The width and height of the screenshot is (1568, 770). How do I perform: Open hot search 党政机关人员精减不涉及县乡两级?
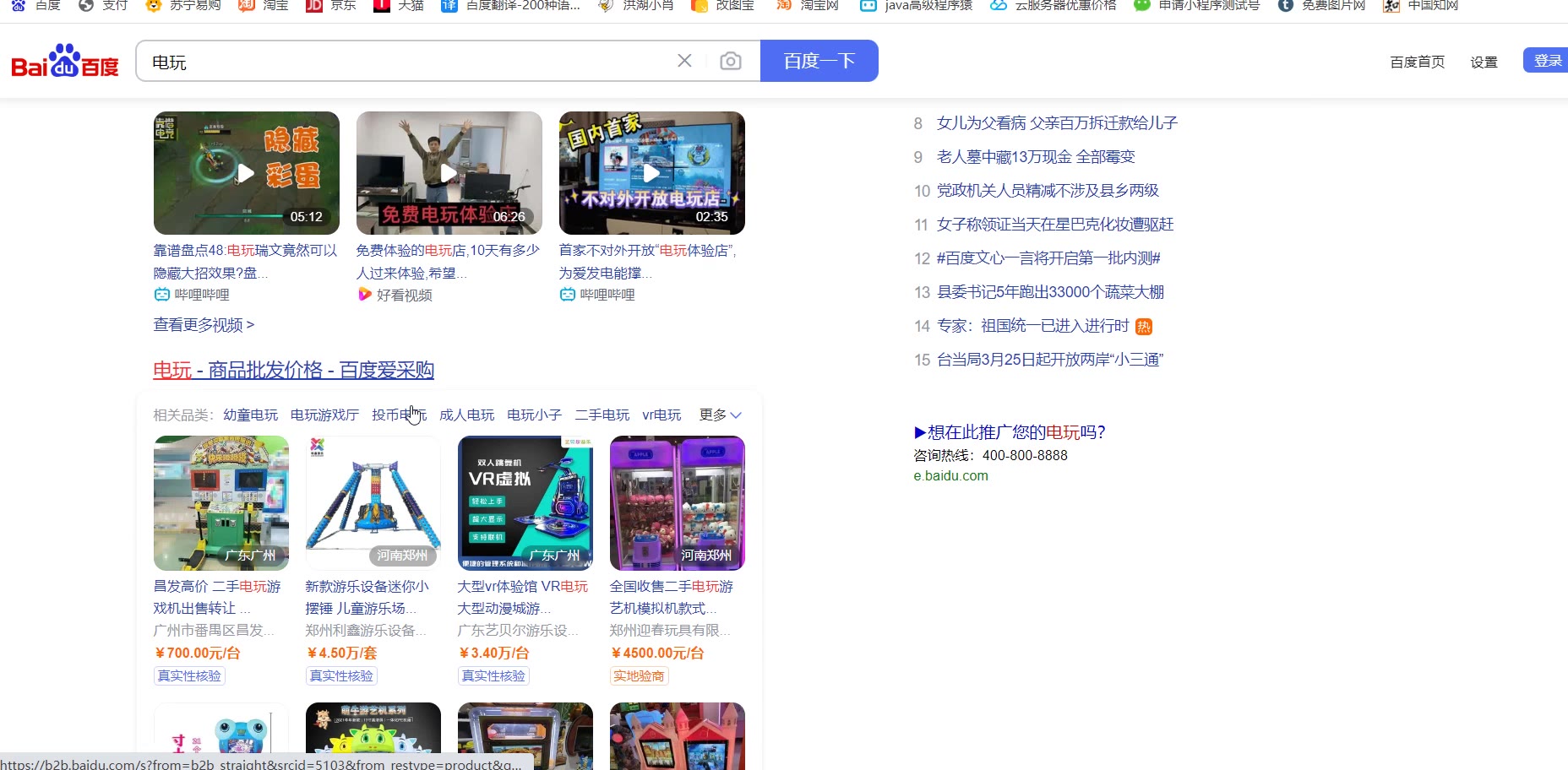click(1048, 191)
